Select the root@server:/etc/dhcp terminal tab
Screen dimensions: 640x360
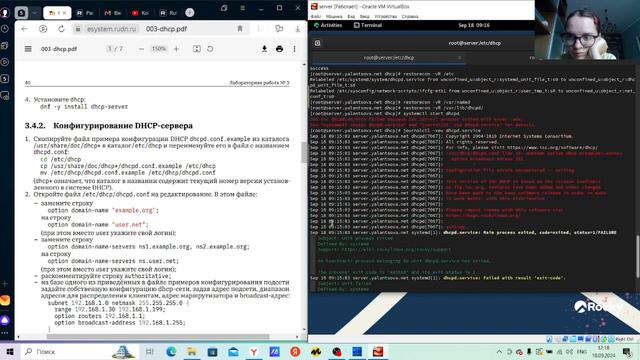388,58
